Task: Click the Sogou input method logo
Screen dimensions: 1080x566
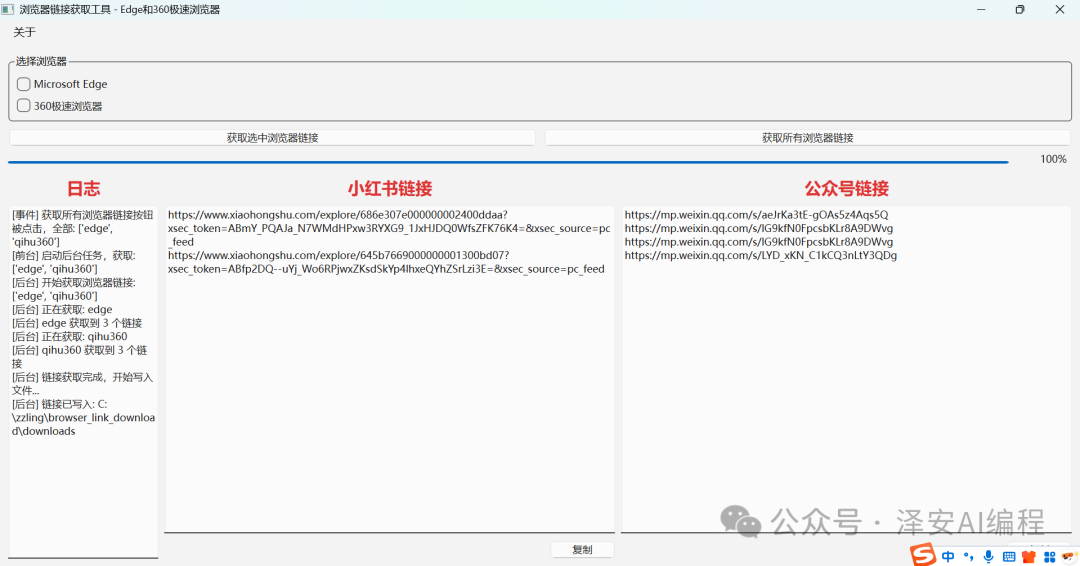Action: (x=923, y=555)
